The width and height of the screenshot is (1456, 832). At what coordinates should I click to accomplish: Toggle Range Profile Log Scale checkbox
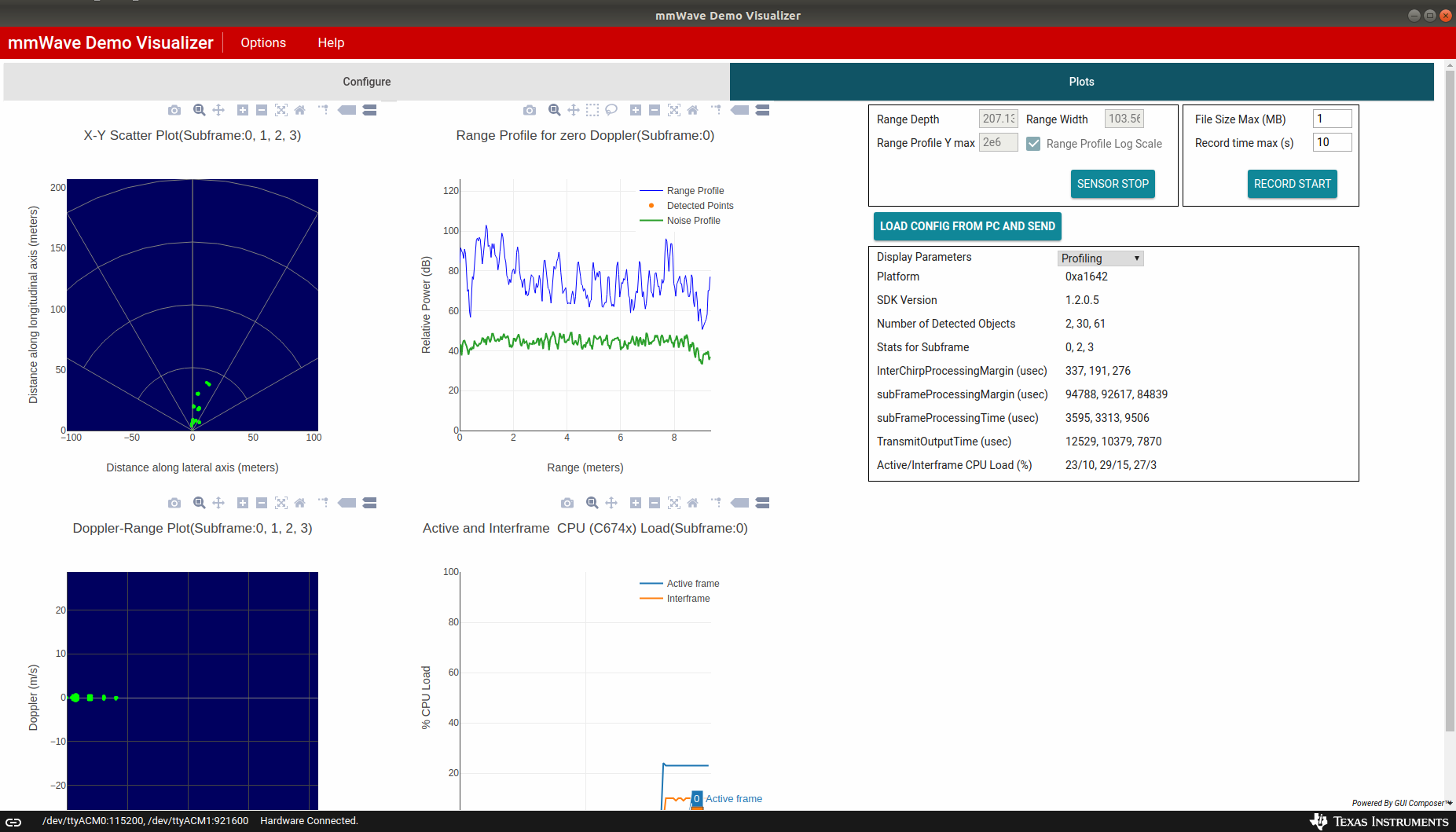point(1033,144)
